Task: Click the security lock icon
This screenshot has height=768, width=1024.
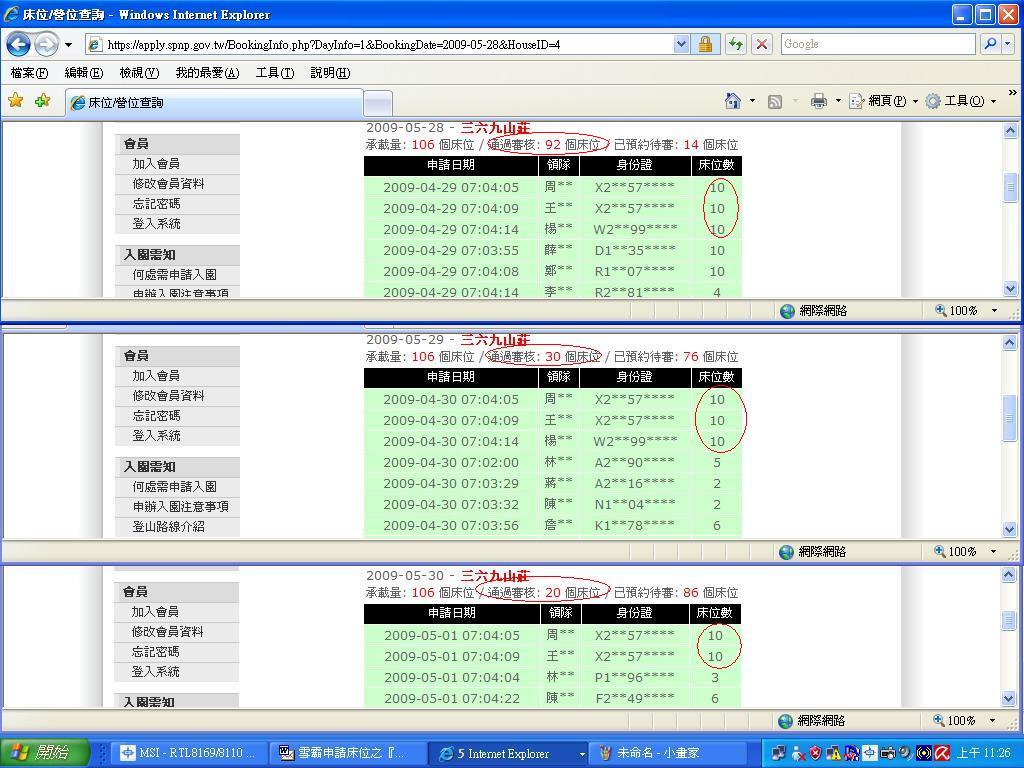Action: pos(705,44)
